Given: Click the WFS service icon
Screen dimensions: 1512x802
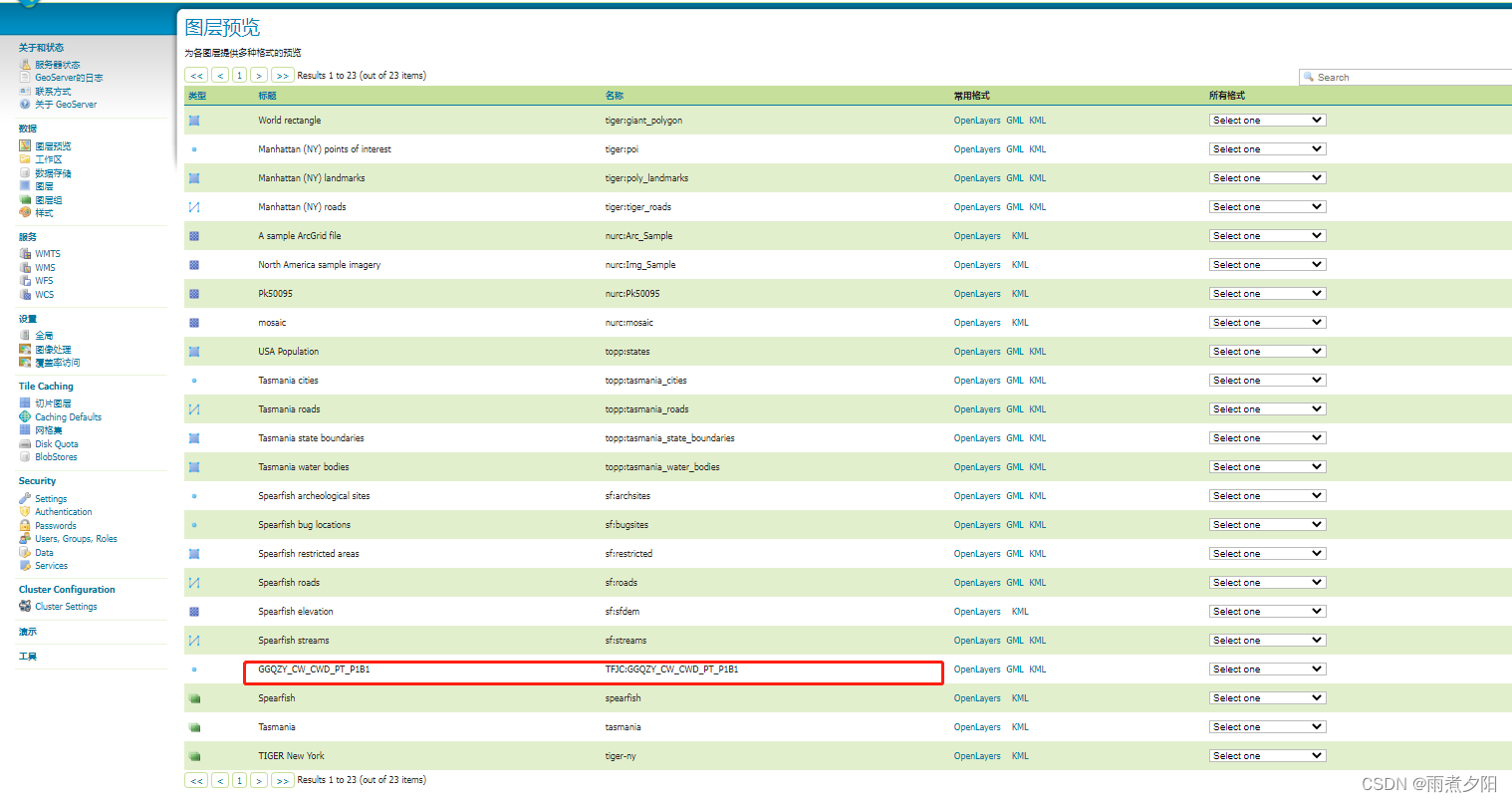Looking at the screenshot, I should [x=25, y=281].
